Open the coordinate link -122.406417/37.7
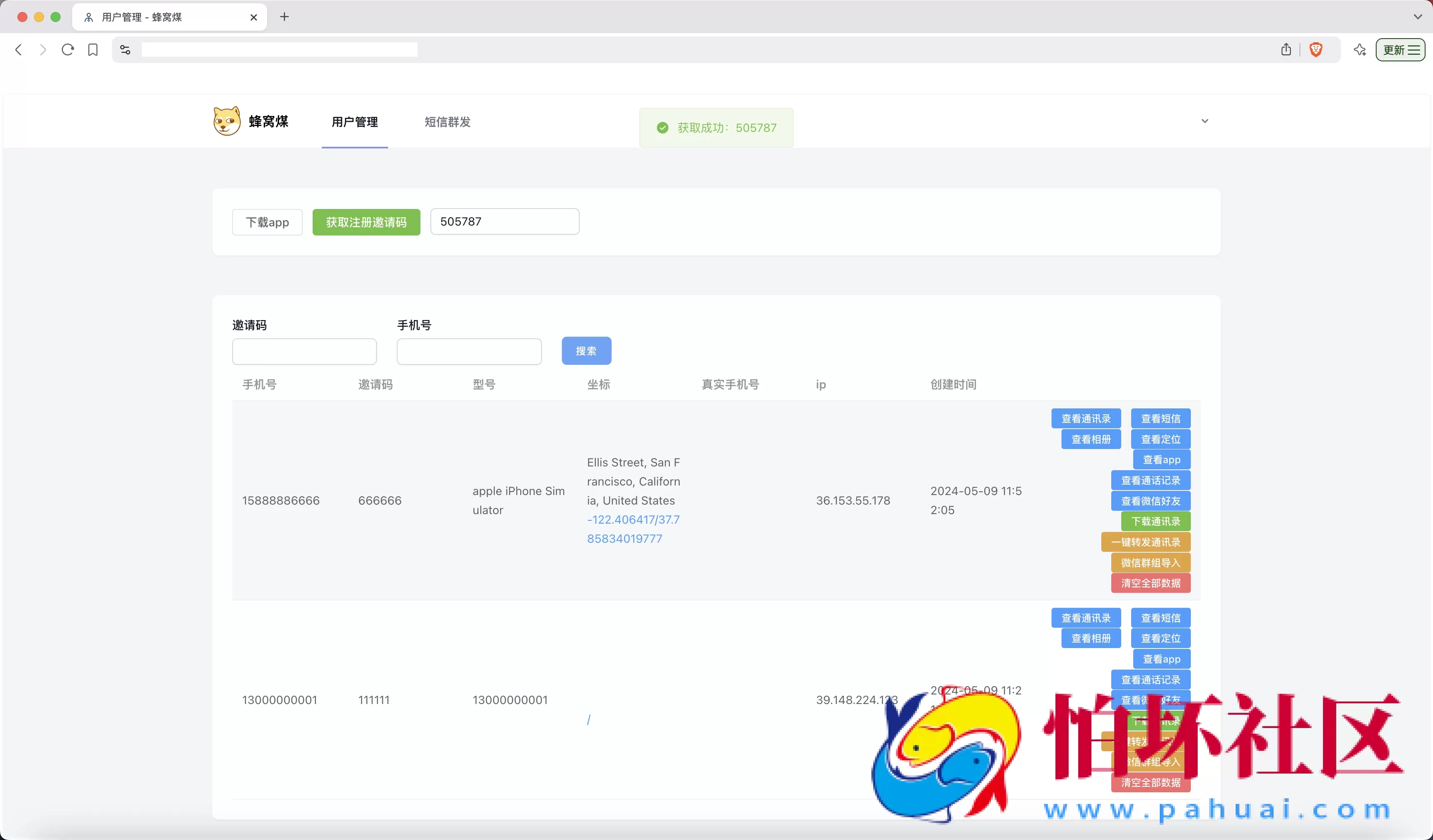 [633, 519]
